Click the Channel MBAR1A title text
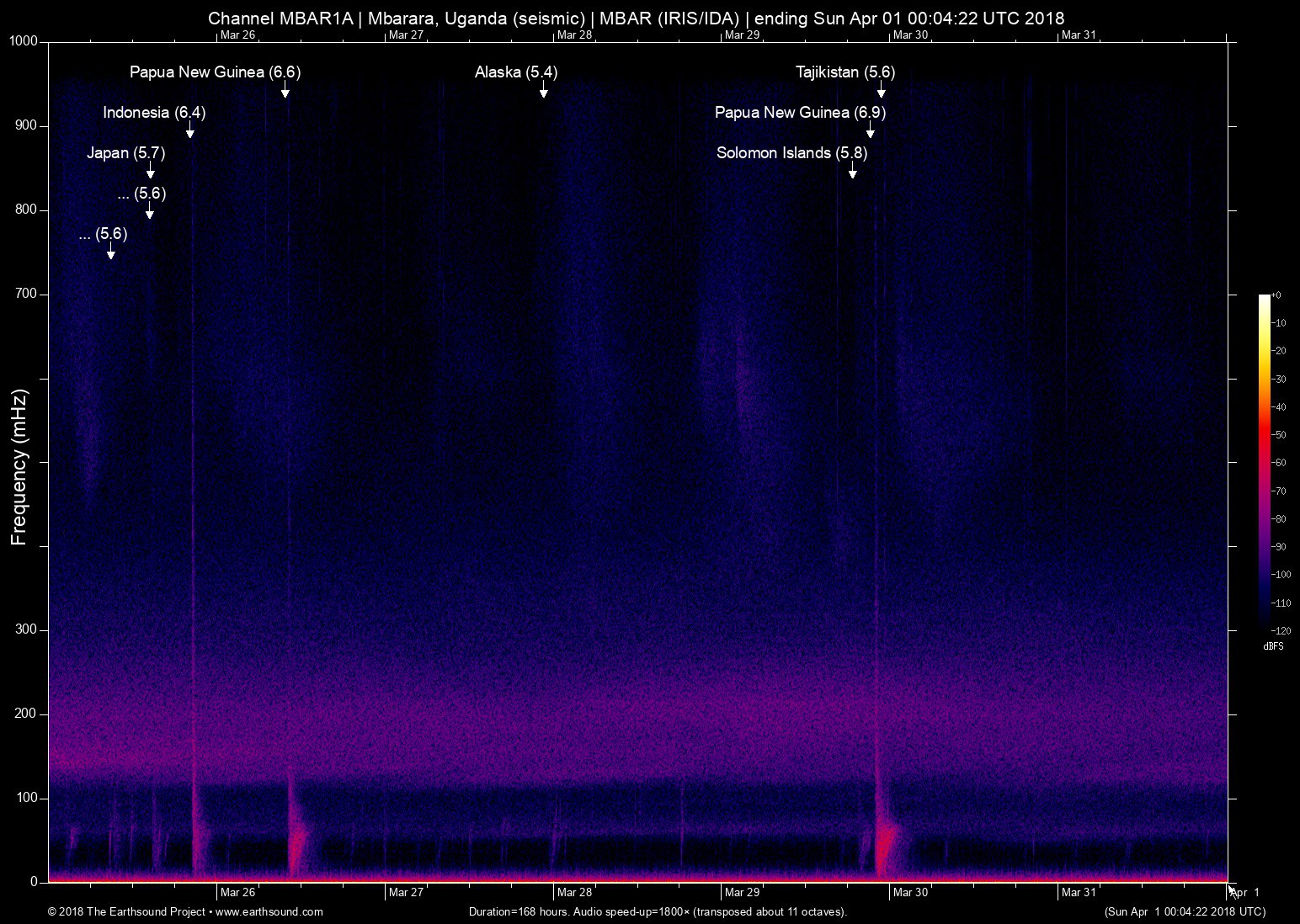Screen dimensions: 1300x924 tap(280, 18)
